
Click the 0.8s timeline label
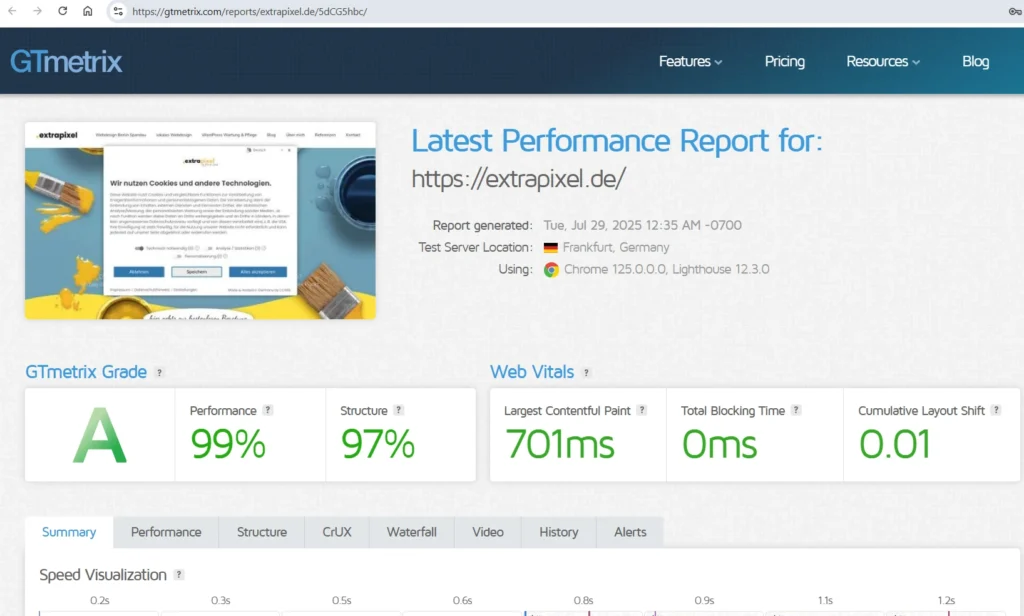coord(583,600)
